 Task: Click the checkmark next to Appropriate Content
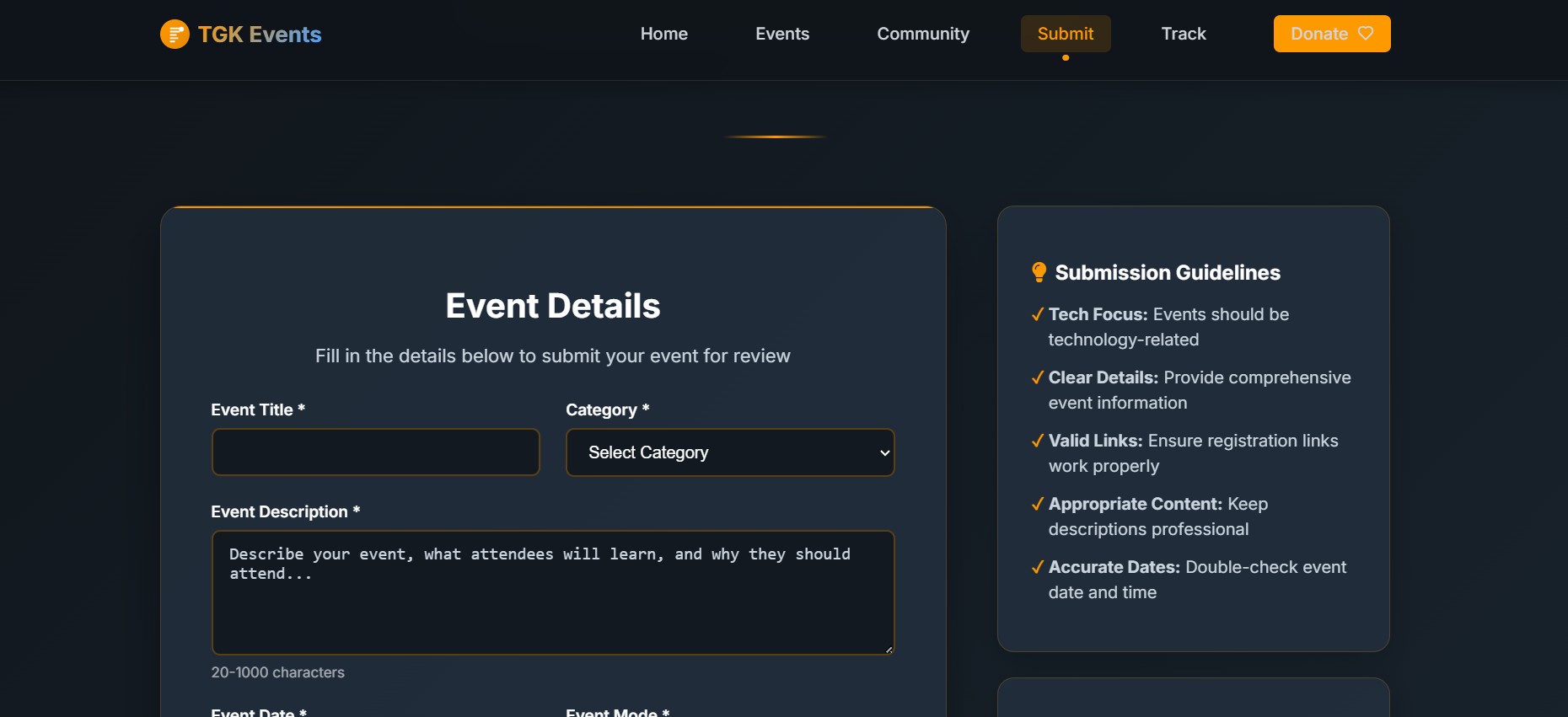click(x=1038, y=504)
